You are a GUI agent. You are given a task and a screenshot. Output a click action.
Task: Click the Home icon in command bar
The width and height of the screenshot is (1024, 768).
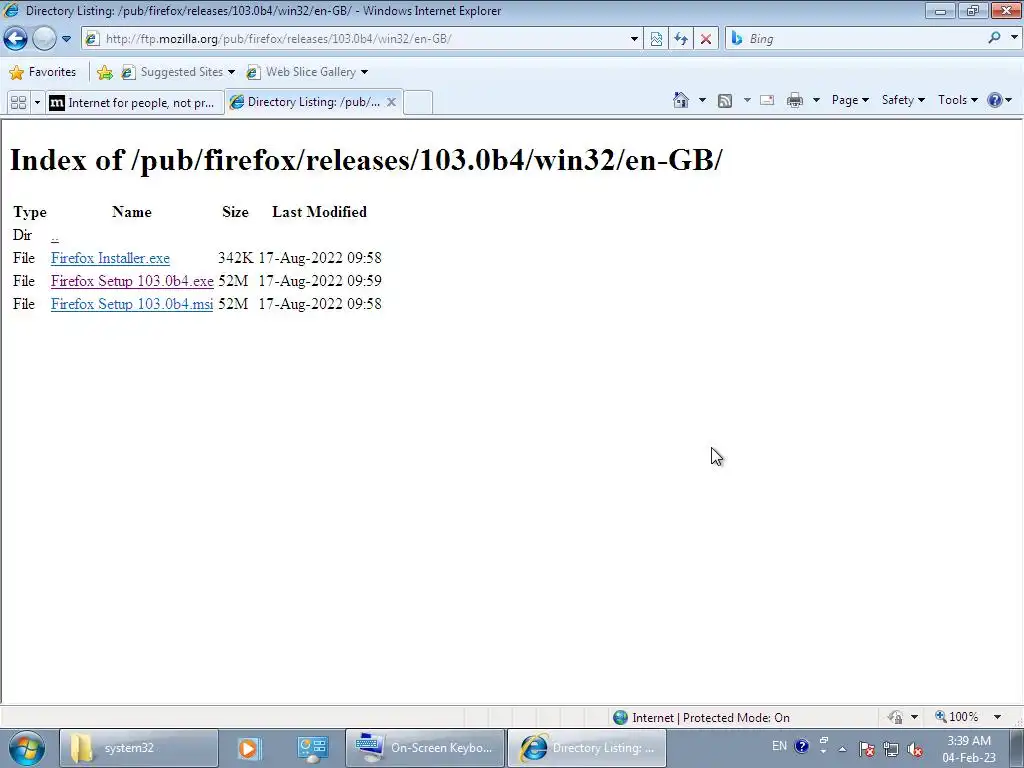click(681, 100)
